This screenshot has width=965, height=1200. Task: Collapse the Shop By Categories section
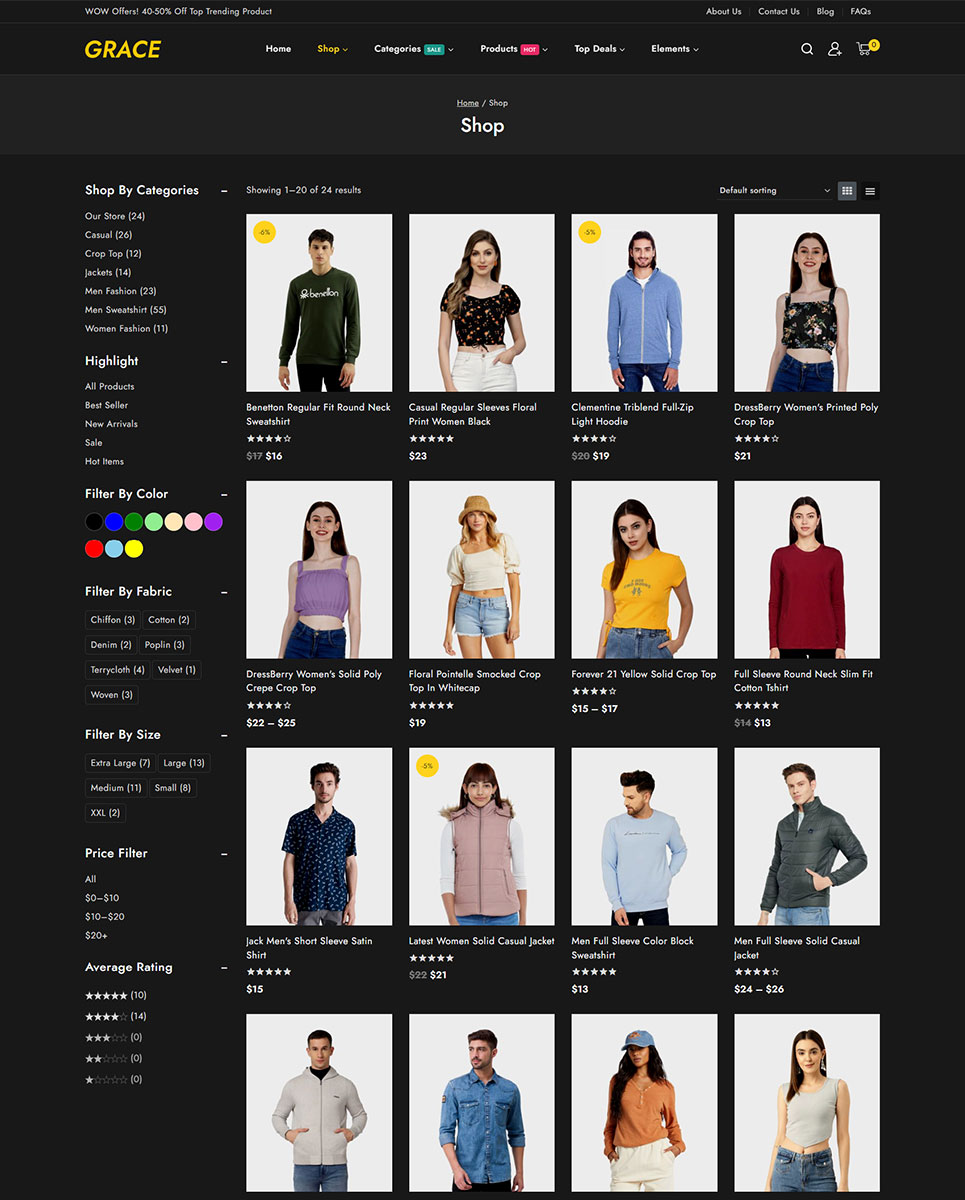[x=224, y=190]
